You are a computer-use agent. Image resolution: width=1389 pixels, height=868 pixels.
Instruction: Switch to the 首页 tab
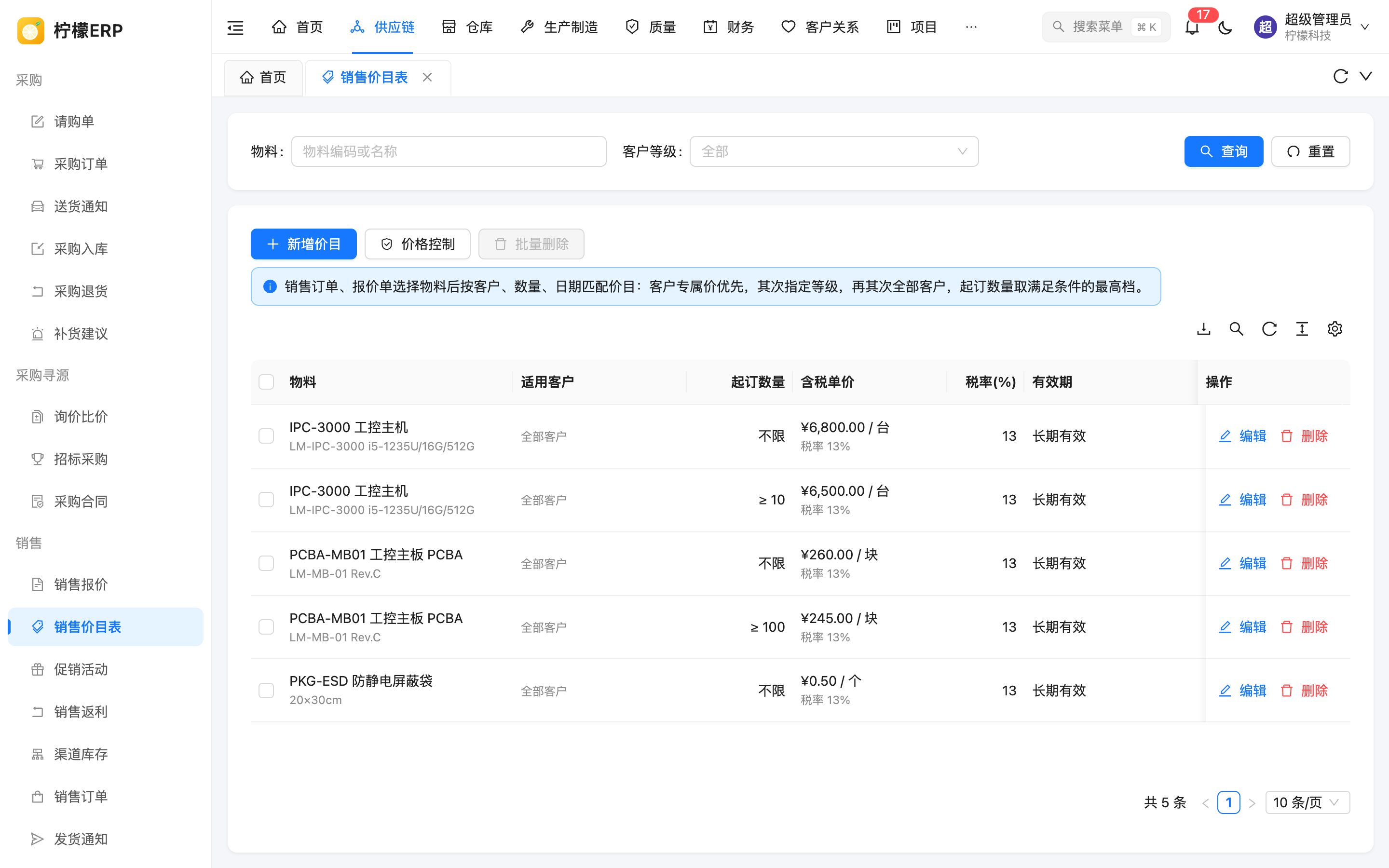click(263, 78)
